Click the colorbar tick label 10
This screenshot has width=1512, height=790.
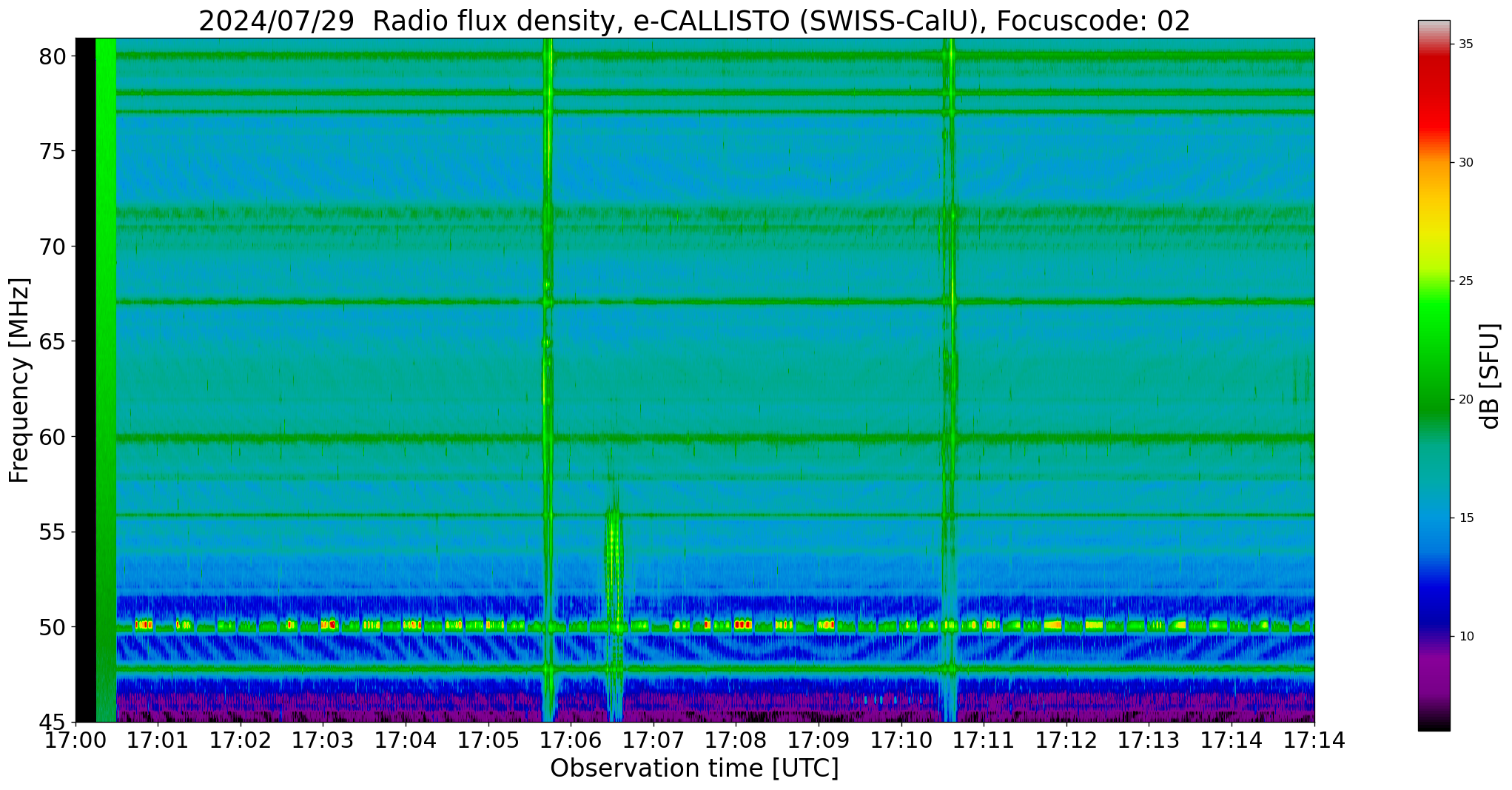(1466, 637)
